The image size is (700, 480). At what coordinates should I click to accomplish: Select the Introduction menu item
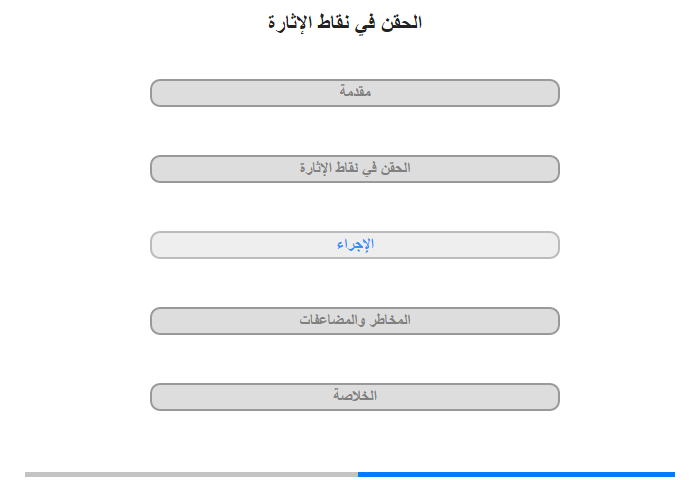tap(355, 93)
